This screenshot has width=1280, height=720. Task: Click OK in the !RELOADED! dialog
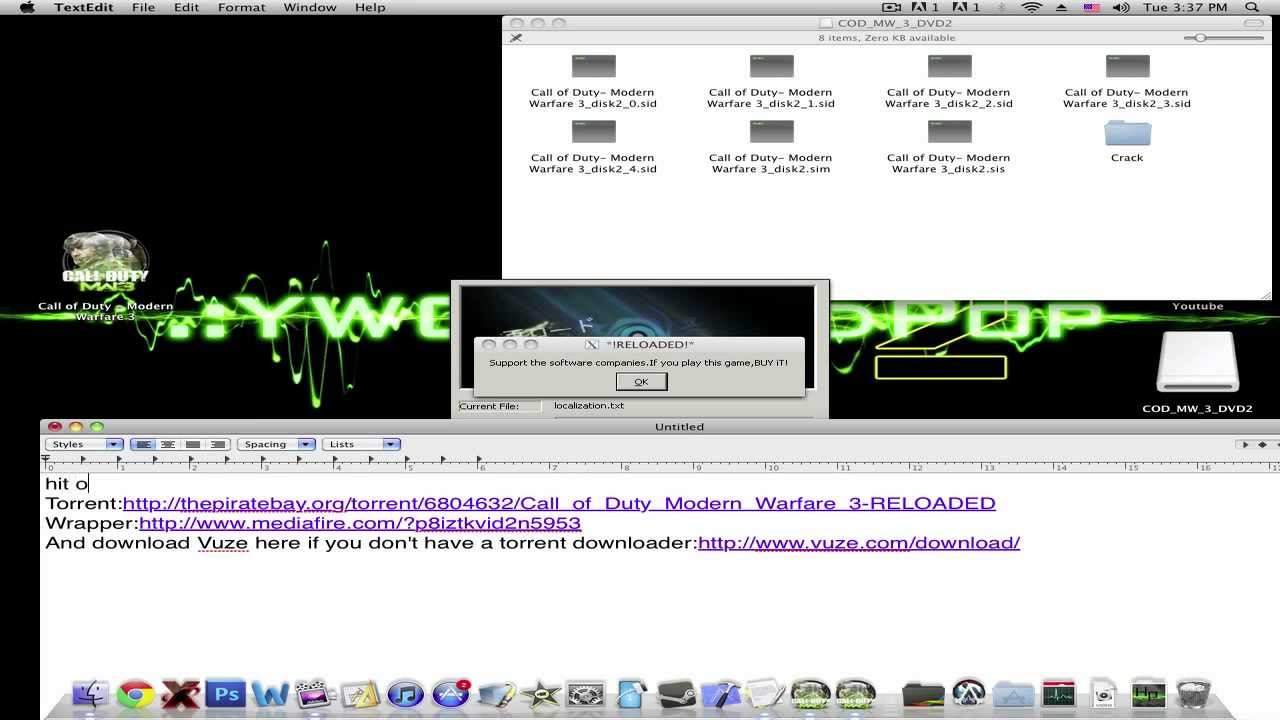click(x=641, y=381)
